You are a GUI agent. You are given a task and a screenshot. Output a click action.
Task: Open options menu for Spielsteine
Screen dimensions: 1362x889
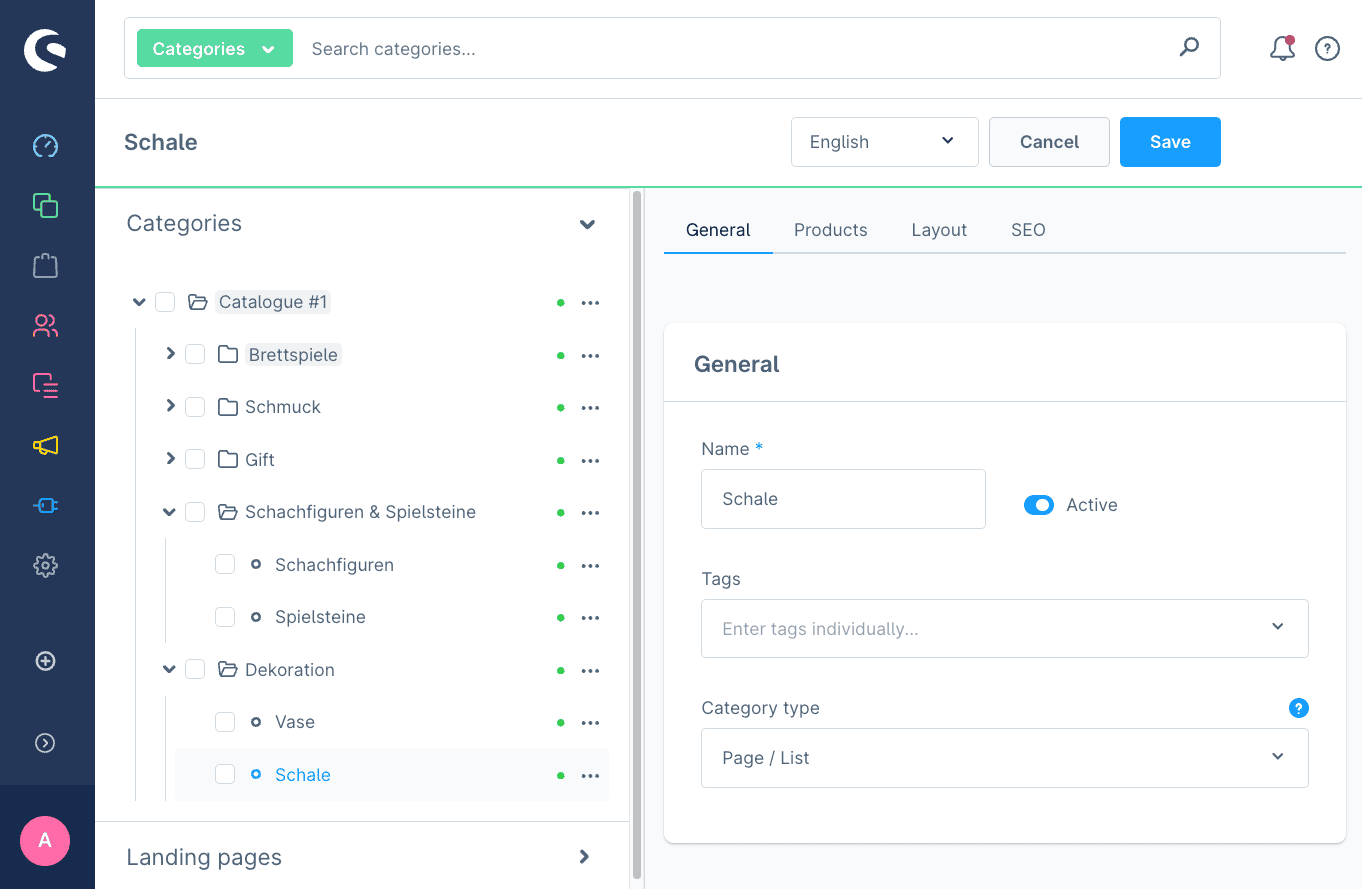(x=590, y=618)
